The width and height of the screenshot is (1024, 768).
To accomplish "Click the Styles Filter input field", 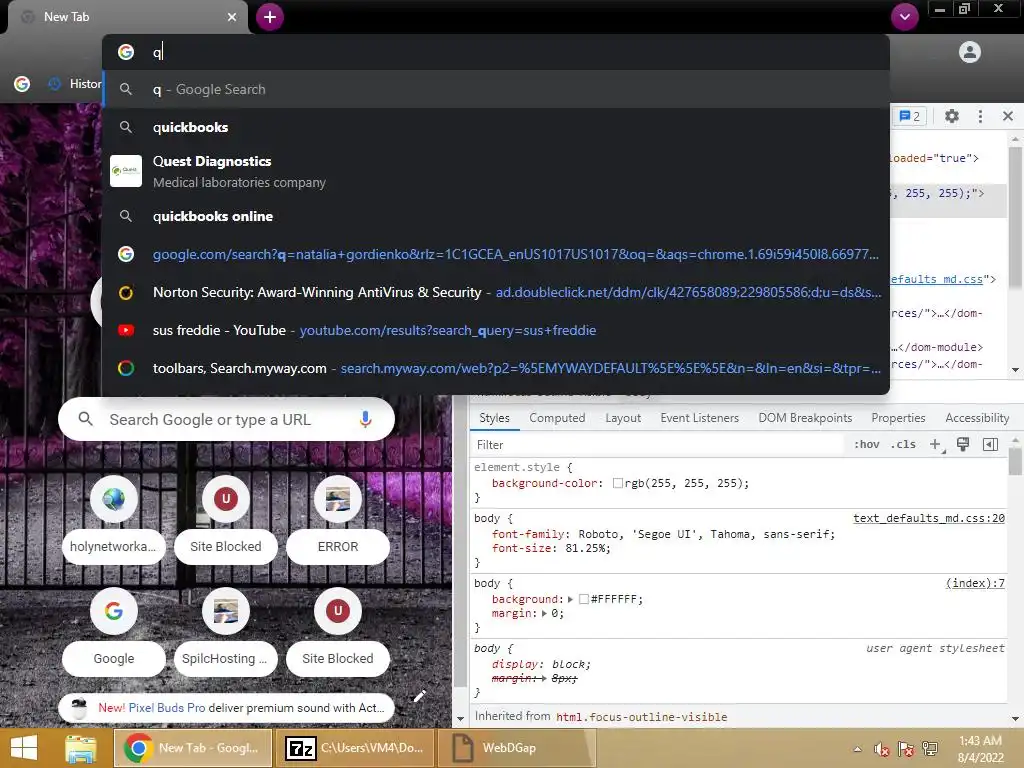I will [x=656, y=445].
